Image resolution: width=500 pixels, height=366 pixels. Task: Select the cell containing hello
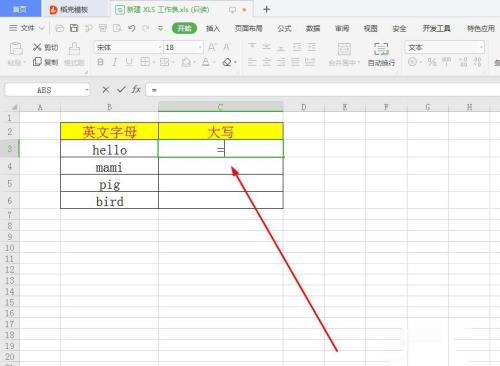109,149
